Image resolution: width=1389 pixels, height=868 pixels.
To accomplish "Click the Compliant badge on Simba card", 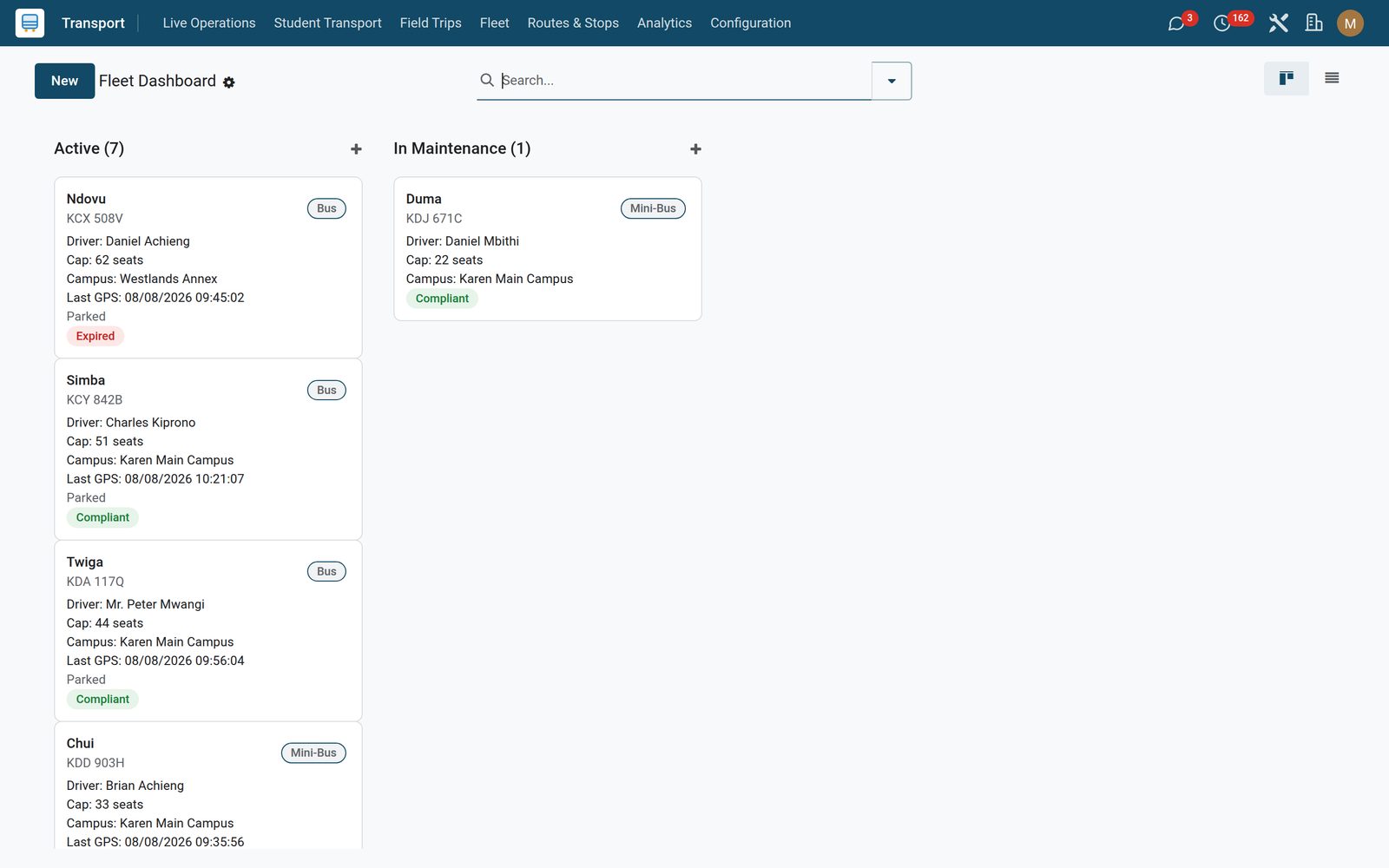I will pos(102,517).
